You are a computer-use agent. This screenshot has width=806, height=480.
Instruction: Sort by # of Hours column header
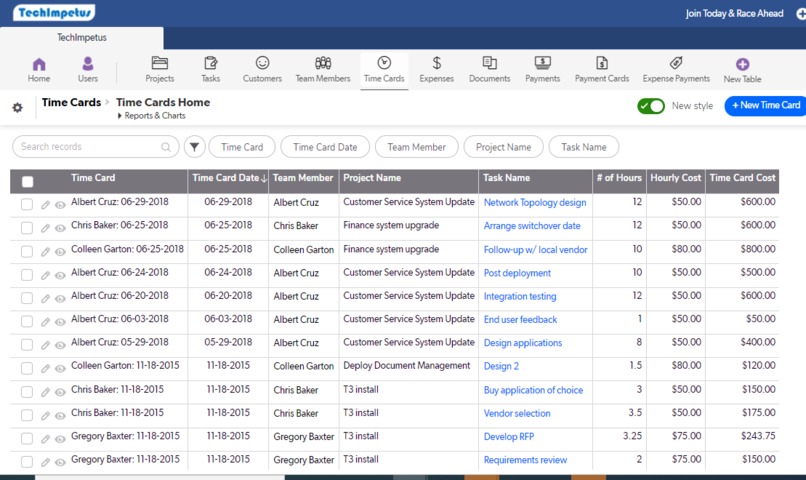point(619,178)
